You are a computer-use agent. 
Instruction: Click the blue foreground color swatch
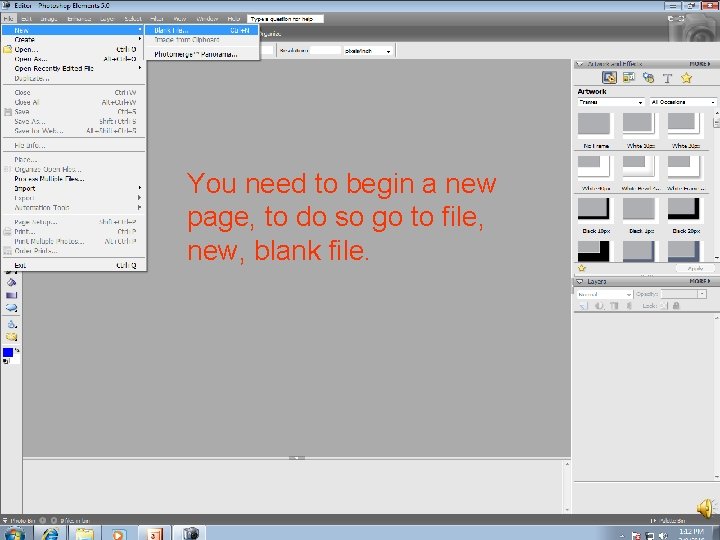tap(8, 352)
